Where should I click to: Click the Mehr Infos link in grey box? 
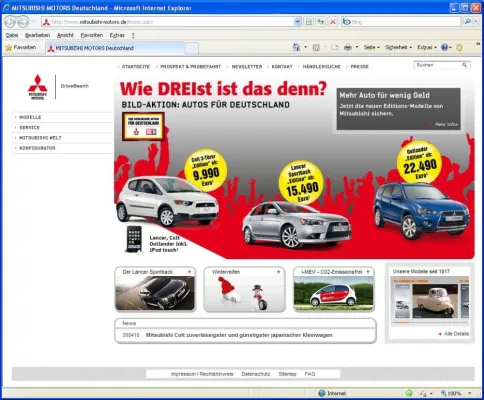click(446, 124)
